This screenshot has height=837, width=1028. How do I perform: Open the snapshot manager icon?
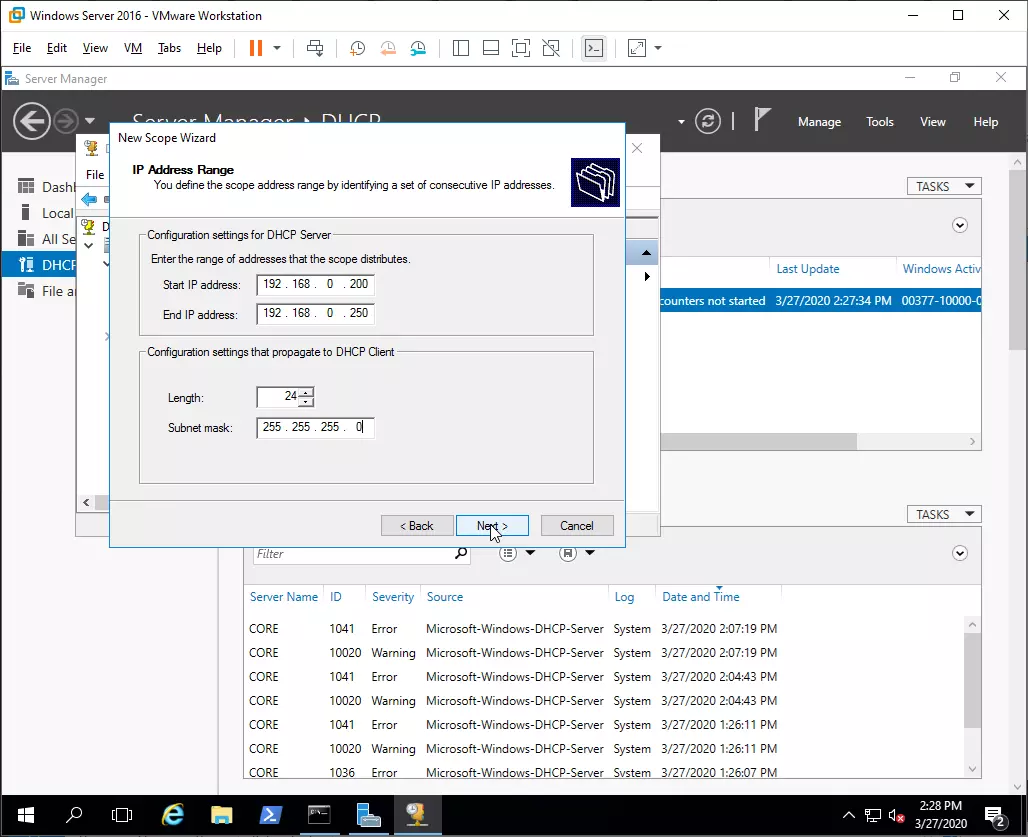tap(418, 48)
